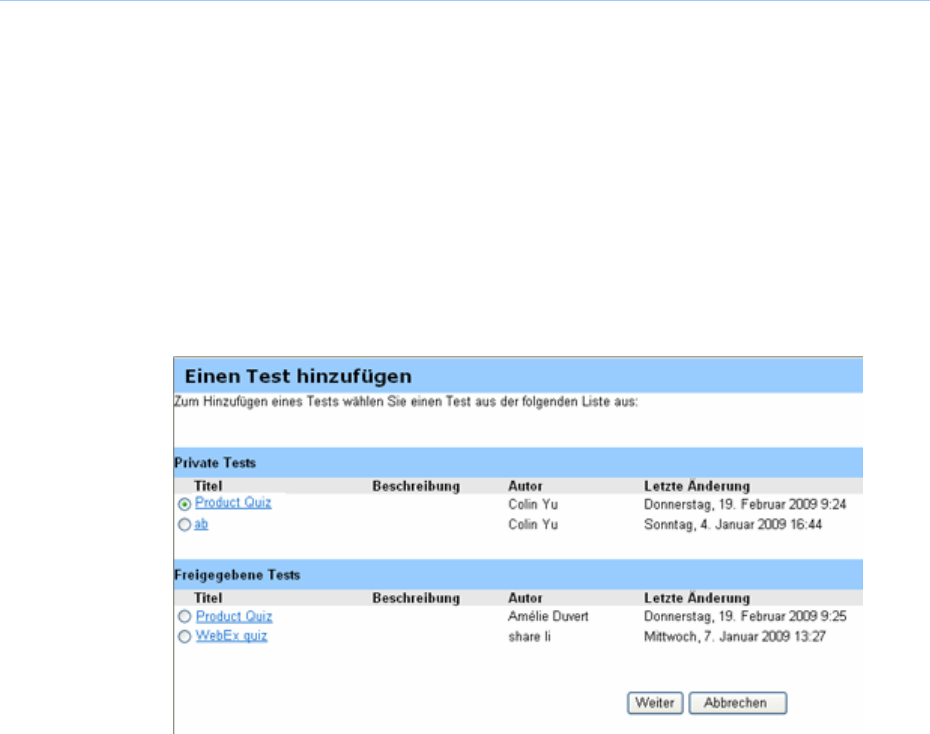The image size is (930, 734).
Task: Click Beschreibung header under Private Tests
Action: pyautogui.click(x=416, y=486)
